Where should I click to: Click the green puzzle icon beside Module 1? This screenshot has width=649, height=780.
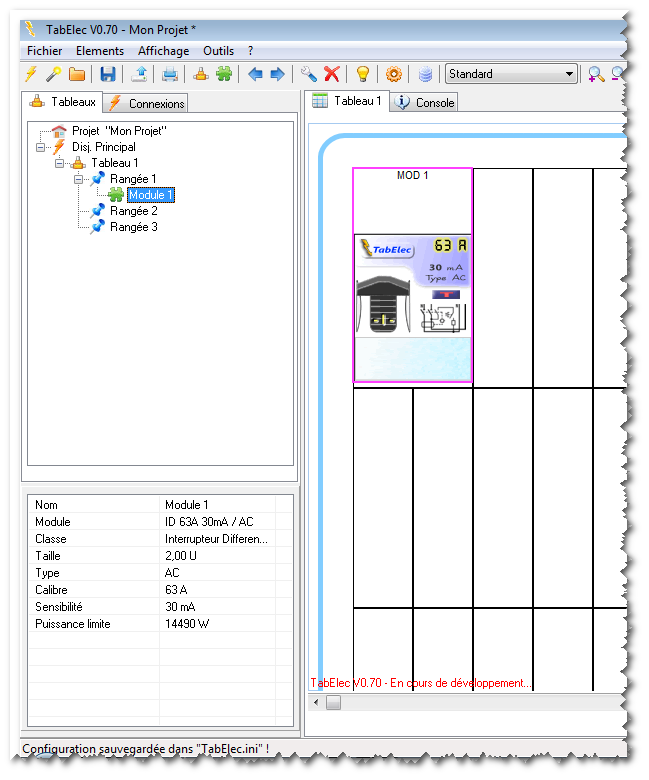[115, 195]
